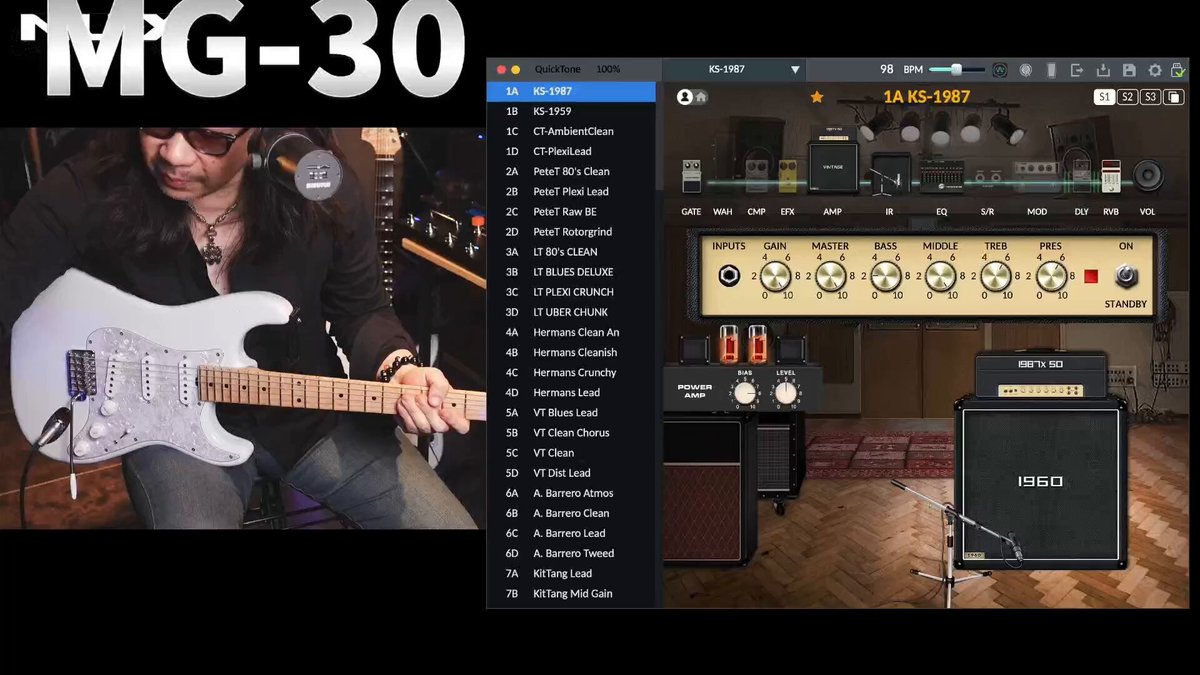
Task: Select the RVB reverb pedal
Action: tap(1111, 176)
